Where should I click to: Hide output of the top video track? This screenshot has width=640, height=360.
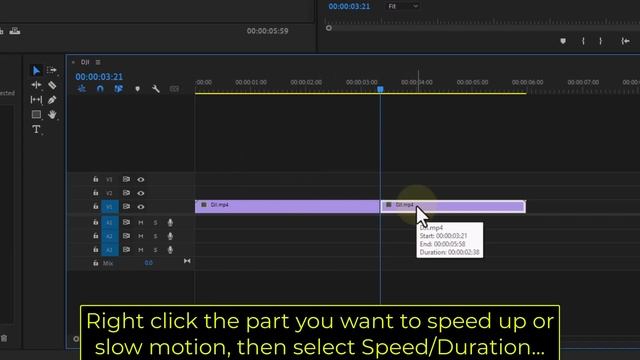tap(141, 180)
